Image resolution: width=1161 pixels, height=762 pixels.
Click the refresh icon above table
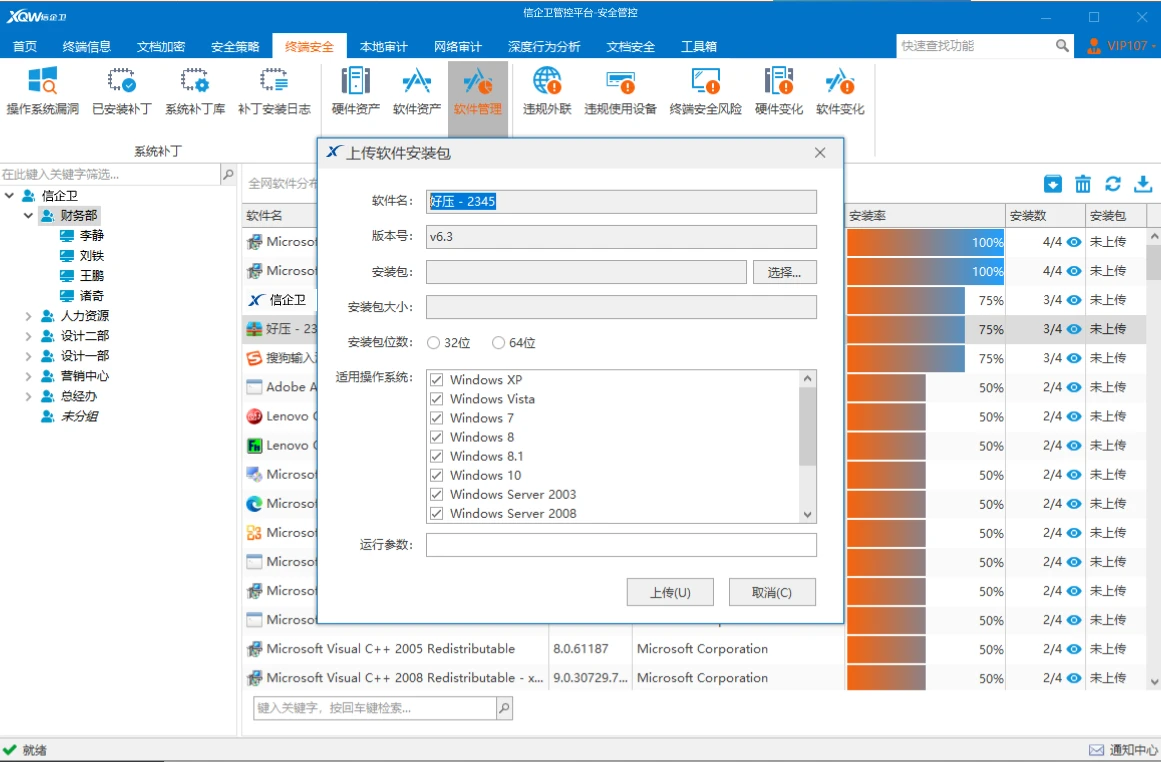[x=1113, y=184]
